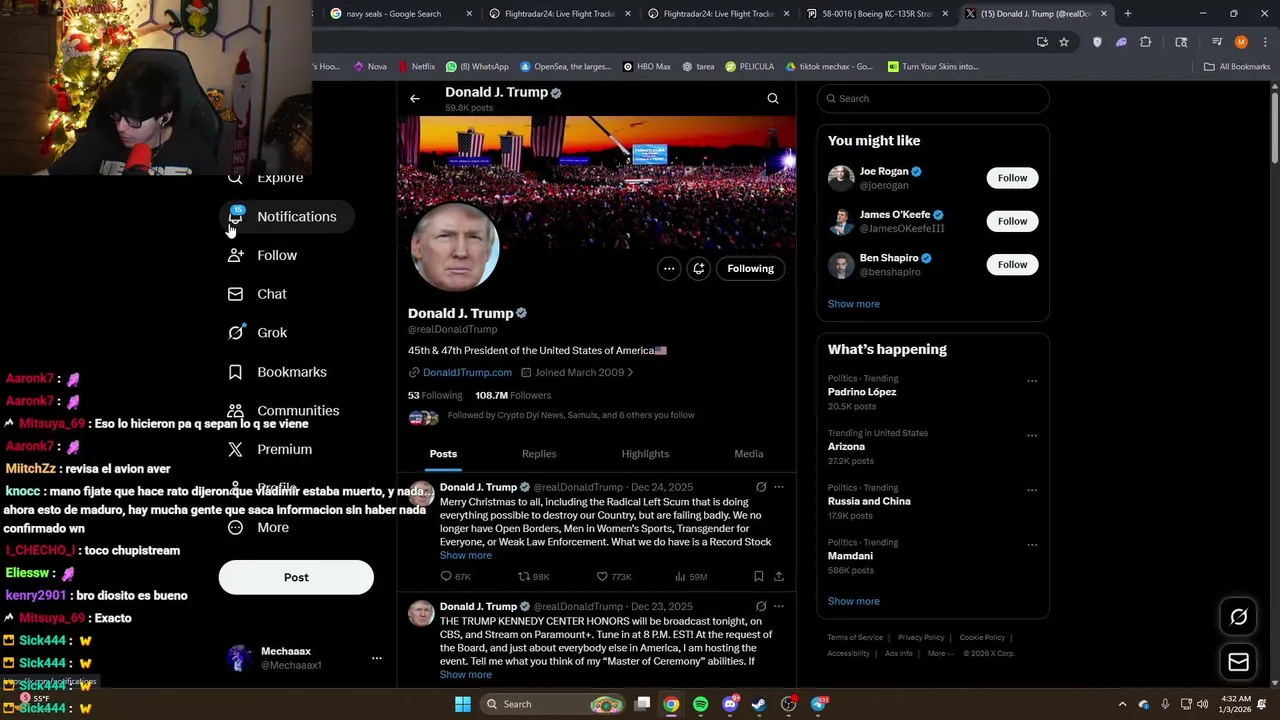Image resolution: width=1280 pixels, height=720 pixels.
Task: Click the More circle icon in sidebar
Action: click(x=235, y=528)
